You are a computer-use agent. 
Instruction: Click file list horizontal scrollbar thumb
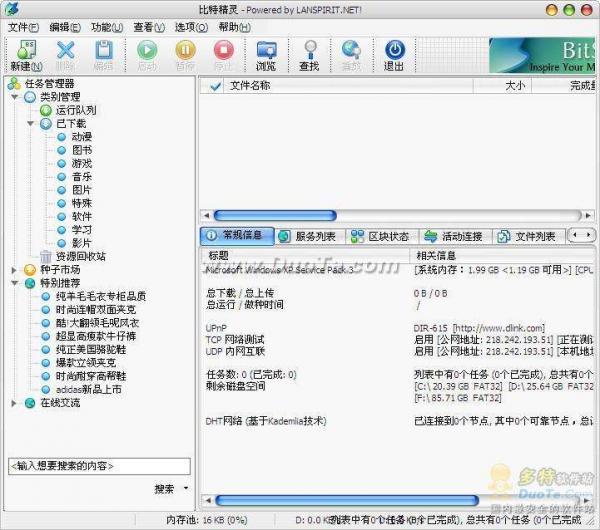click(x=275, y=215)
